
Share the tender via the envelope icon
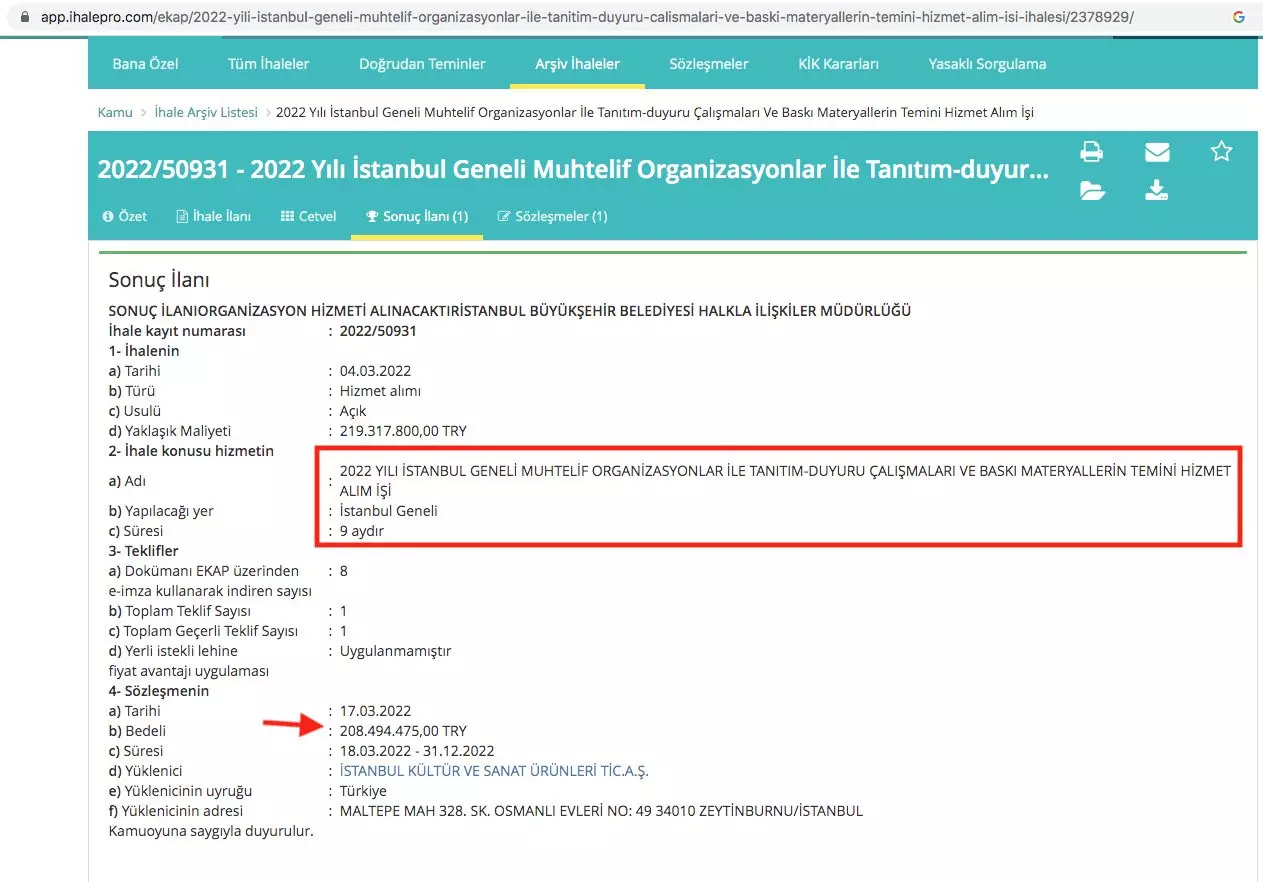point(1156,151)
